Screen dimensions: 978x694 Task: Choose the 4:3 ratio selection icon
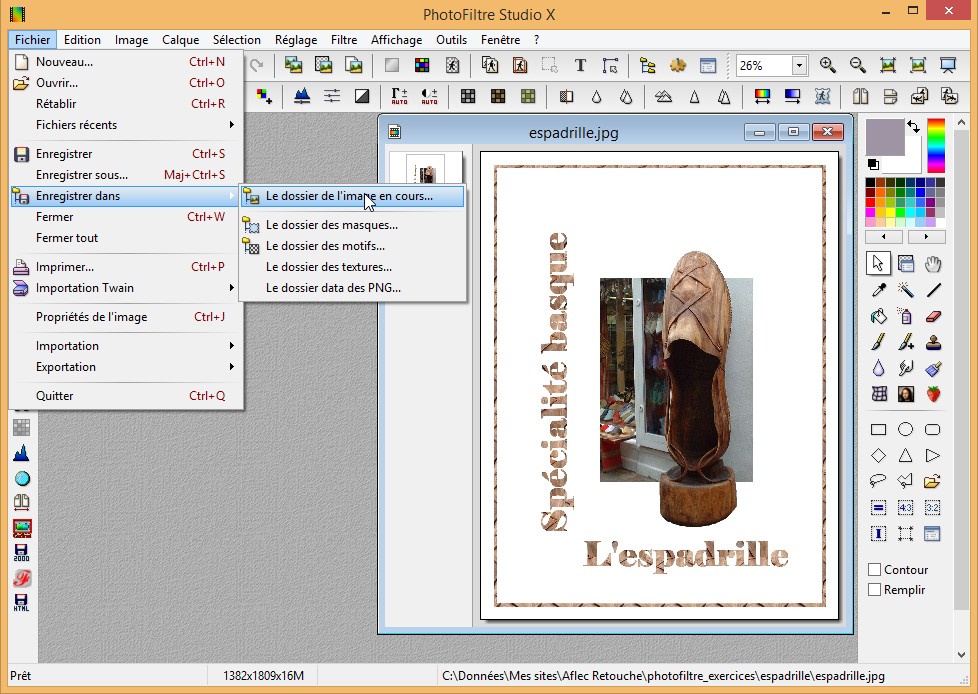point(906,508)
